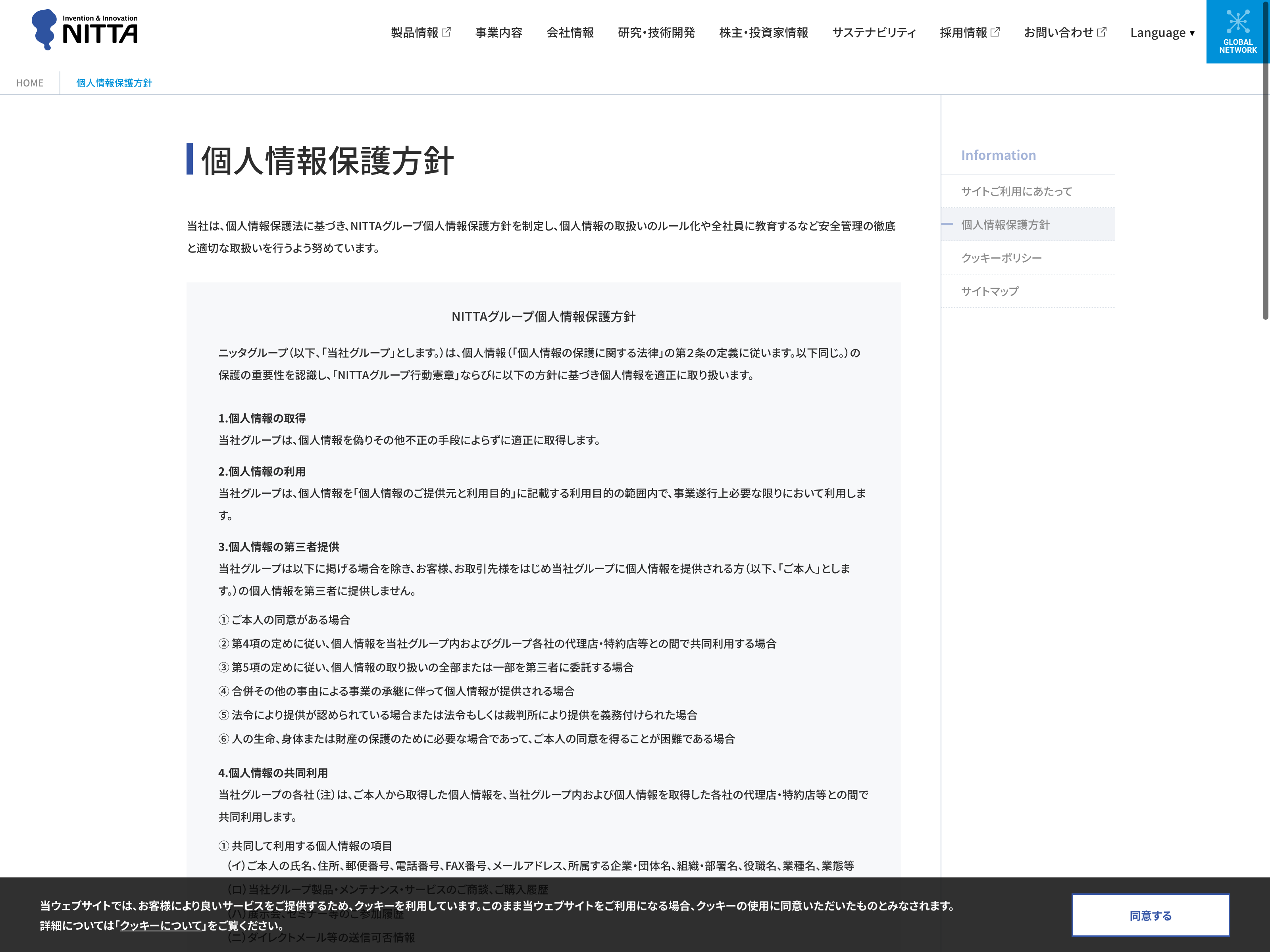Click external-link icon beside 採用情報

[995, 32]
